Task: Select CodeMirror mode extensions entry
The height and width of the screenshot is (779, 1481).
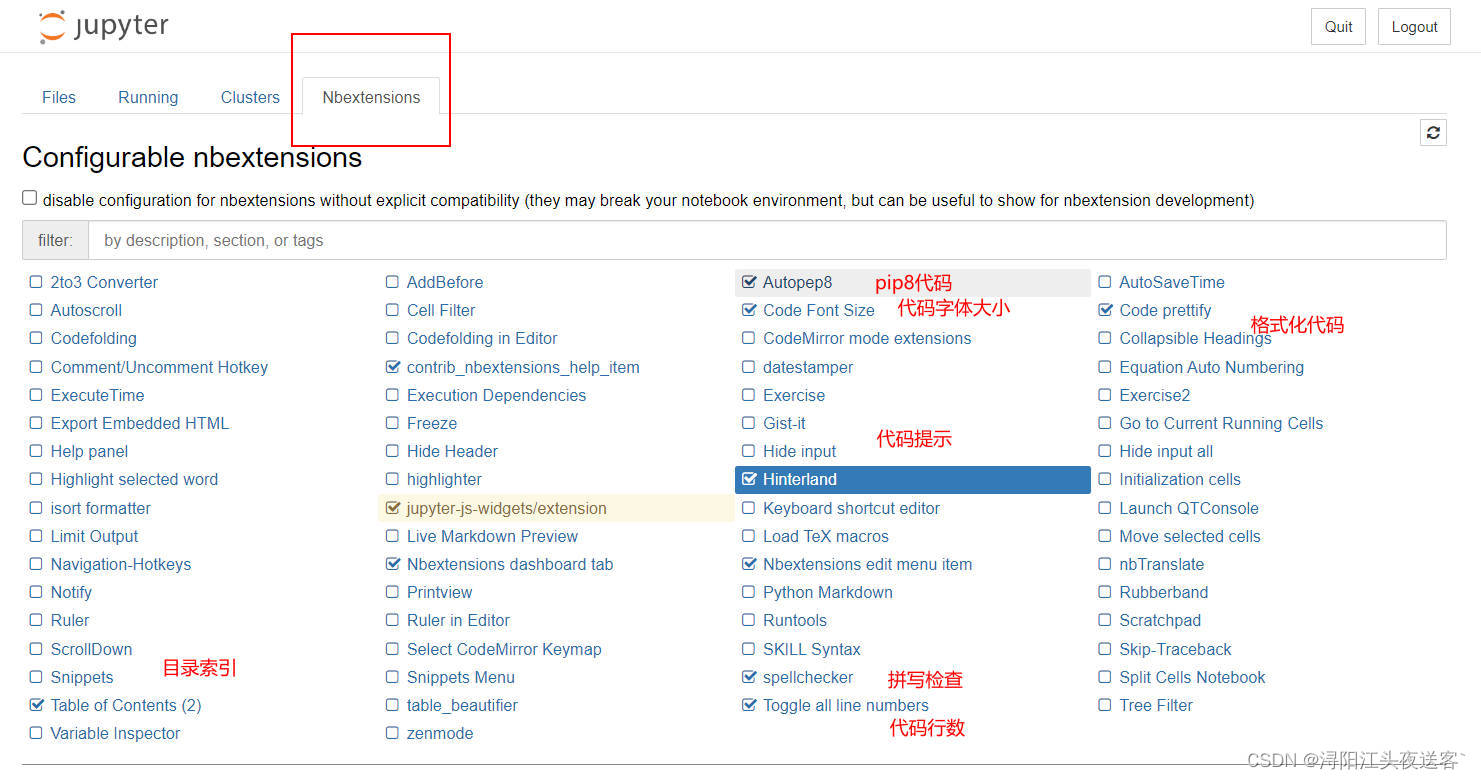Action: tap(867, 338)
